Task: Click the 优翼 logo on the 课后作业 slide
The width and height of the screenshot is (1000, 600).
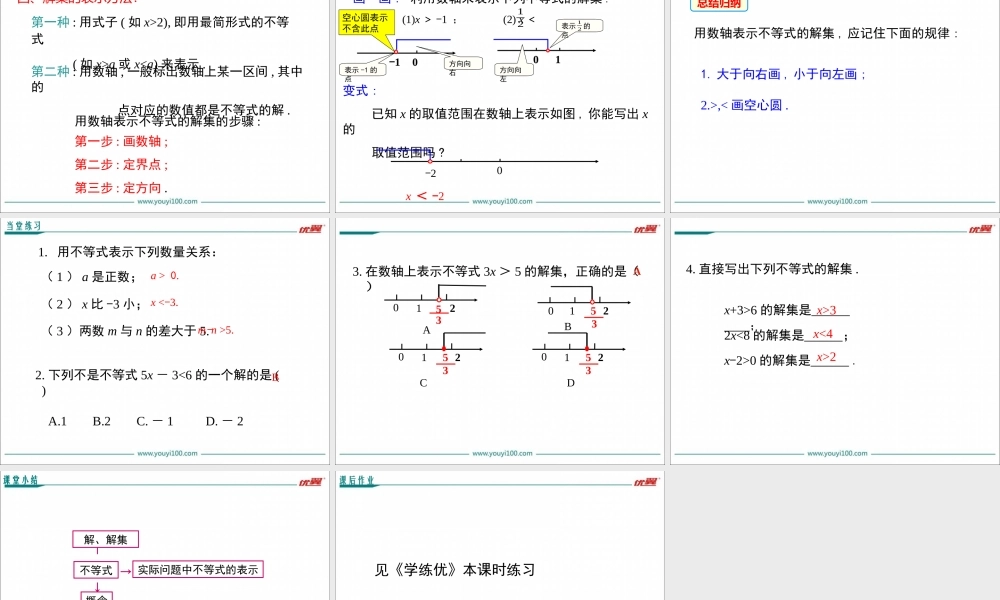Action: tap(645, 482)
